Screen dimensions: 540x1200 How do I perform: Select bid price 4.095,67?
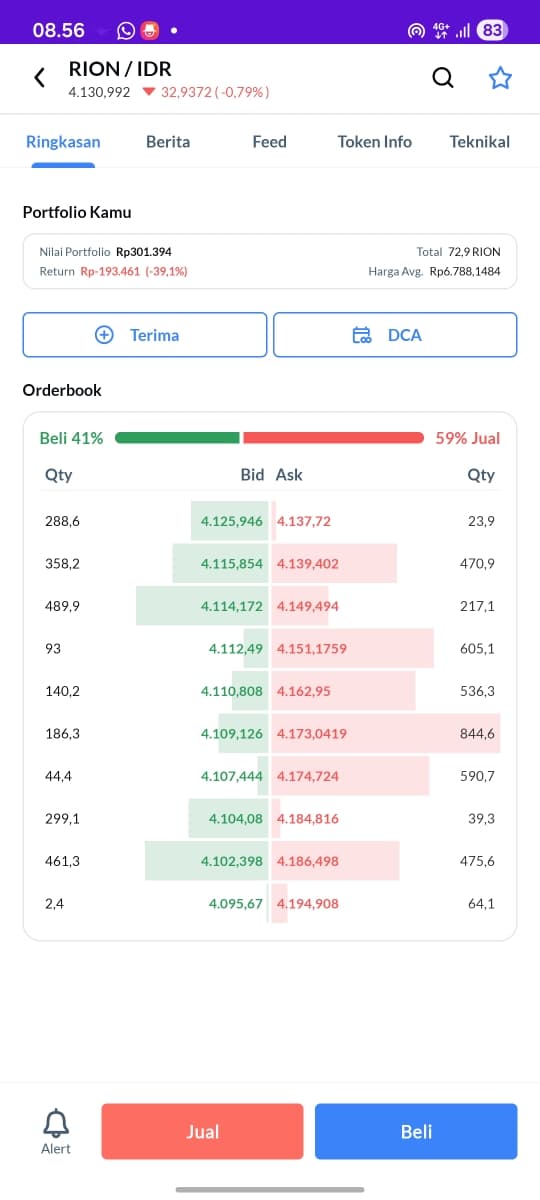236,903
